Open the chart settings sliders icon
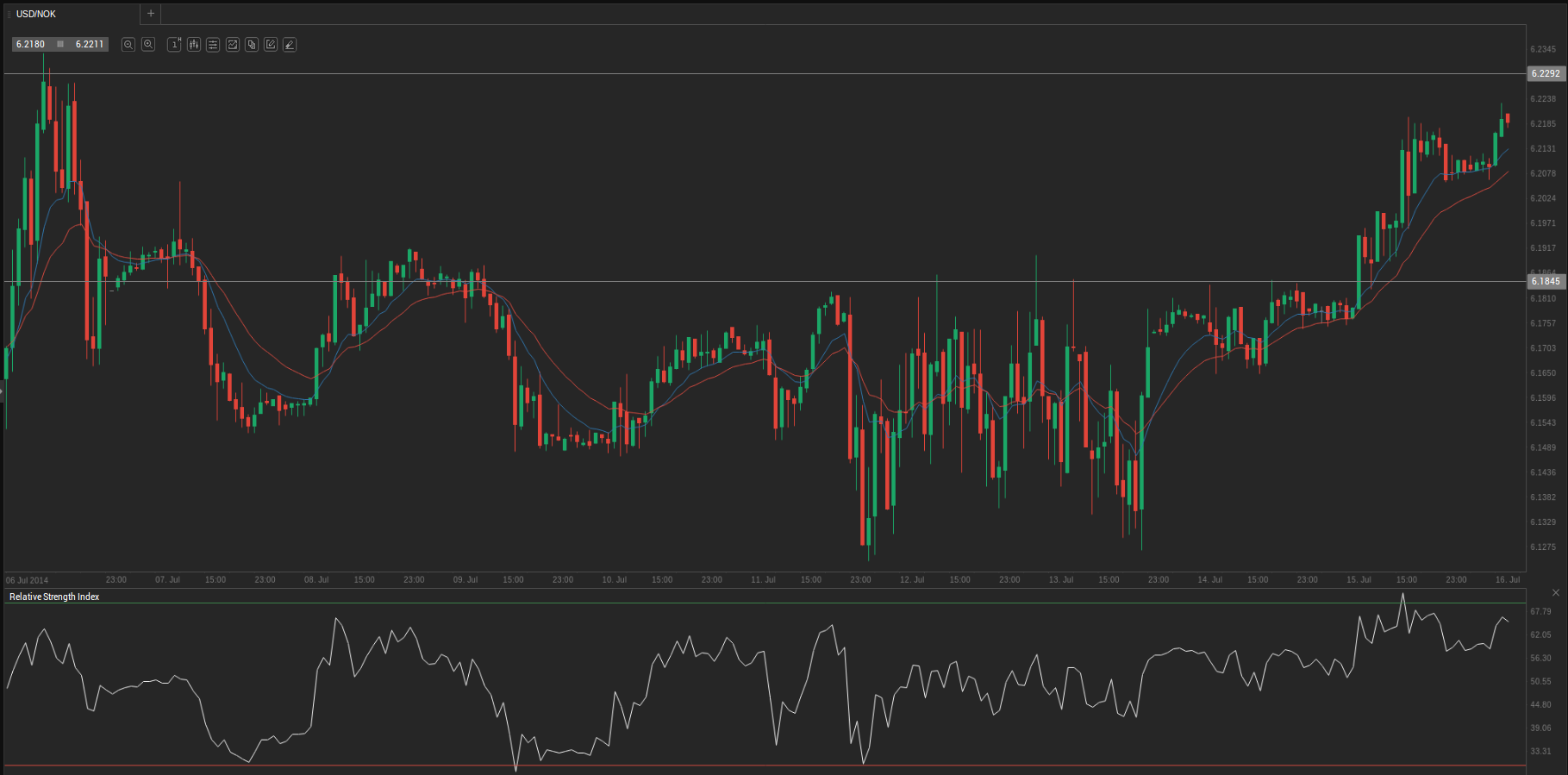The image size is (1568, 775). pyautogui.click(x=213, y=45)
